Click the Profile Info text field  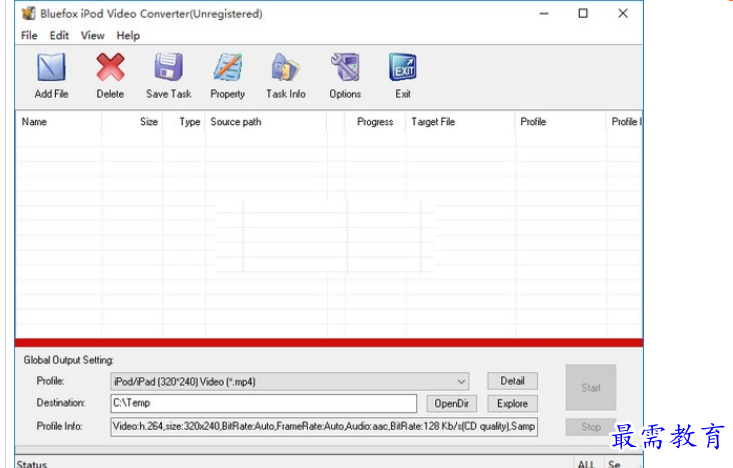324,426
